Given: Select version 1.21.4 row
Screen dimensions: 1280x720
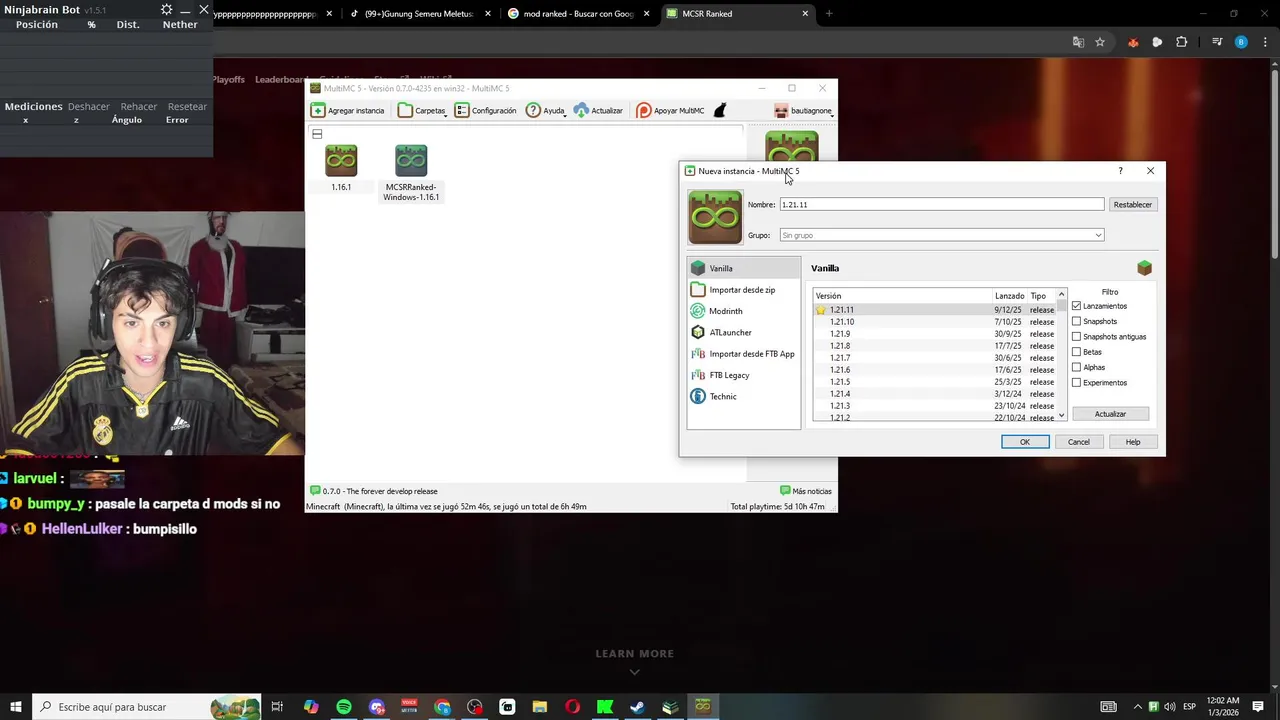Looking at the screenshot, I should pos(935,394).
